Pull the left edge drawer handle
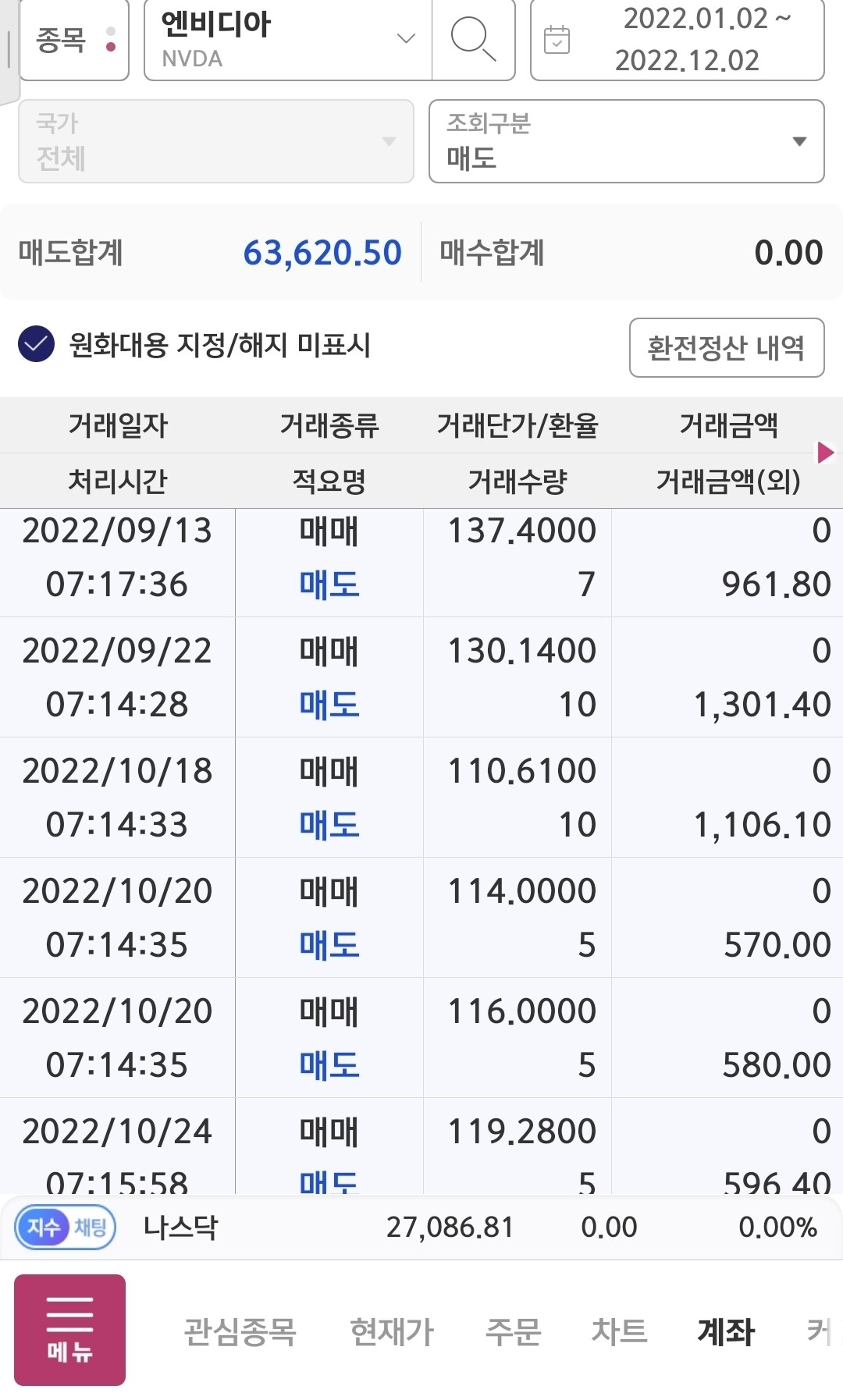Image resolution: width=843 pixels, height=1400 pixels. [x=9, y=51]
